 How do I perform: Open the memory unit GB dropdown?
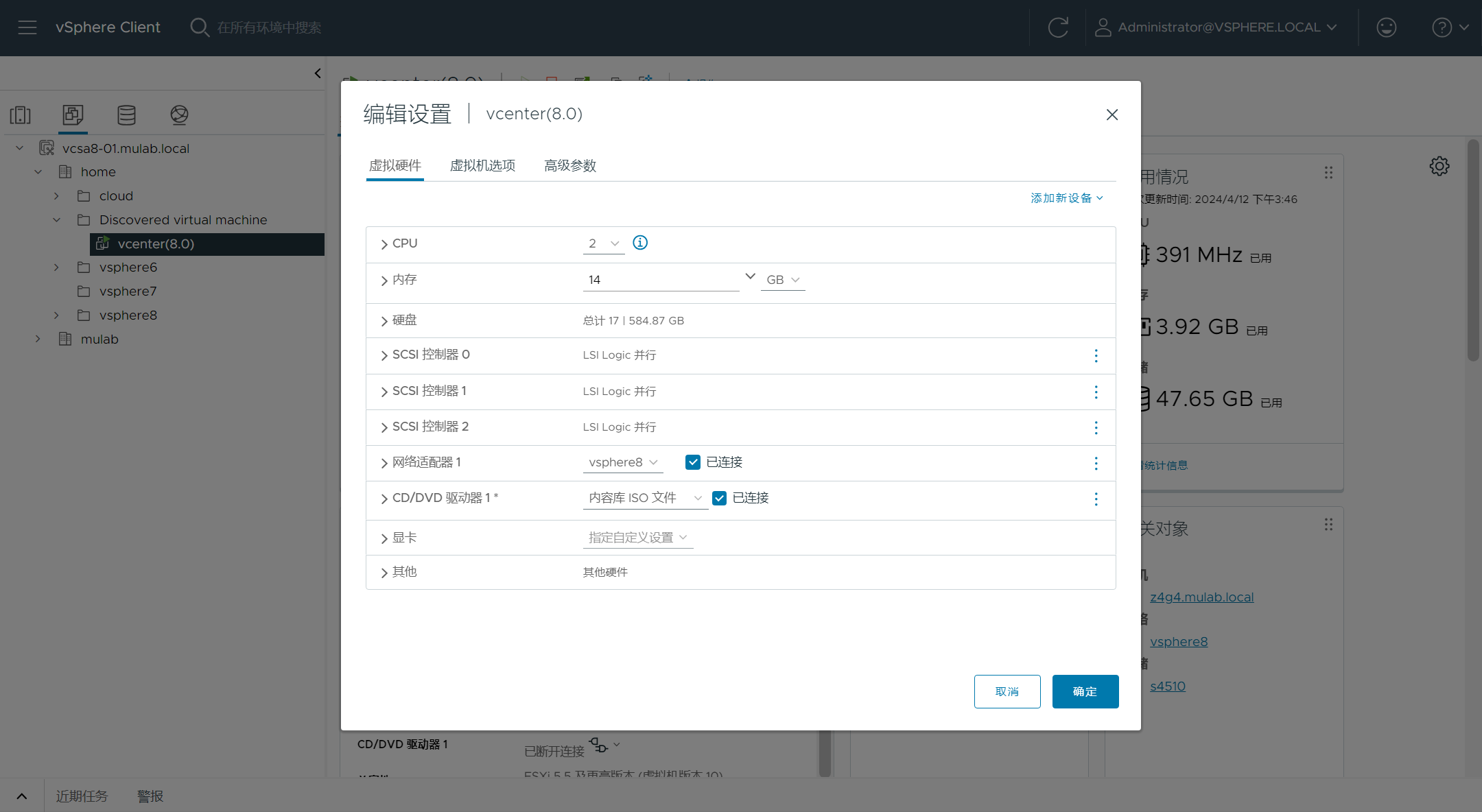coord(783,280)
